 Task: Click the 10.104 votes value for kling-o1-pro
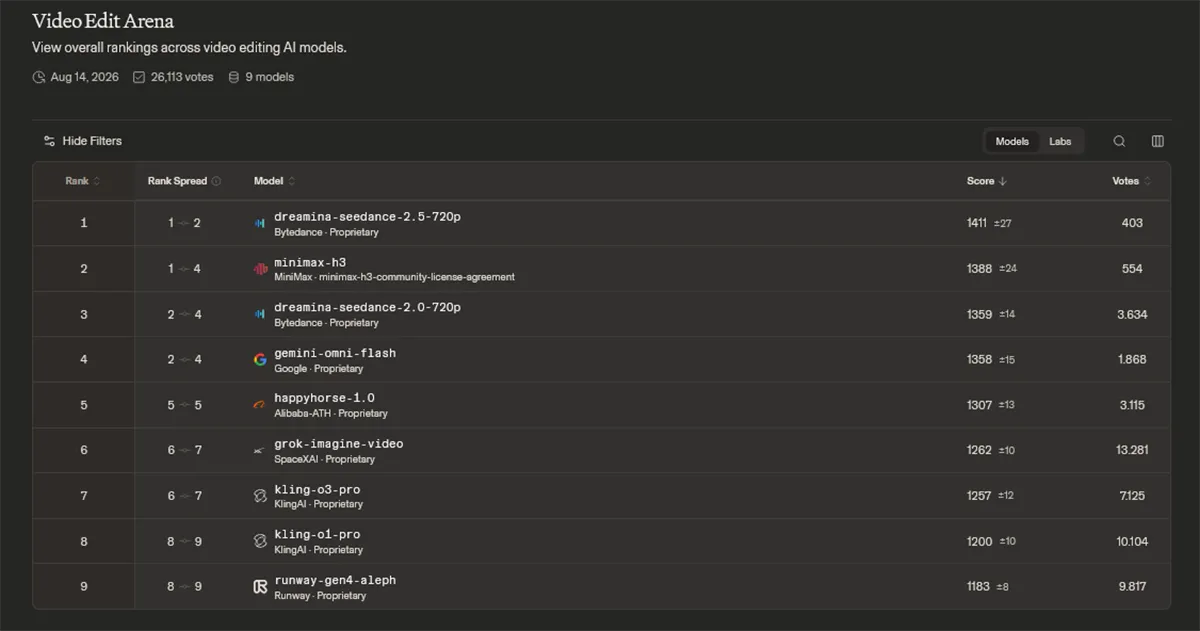(1132, 542)
